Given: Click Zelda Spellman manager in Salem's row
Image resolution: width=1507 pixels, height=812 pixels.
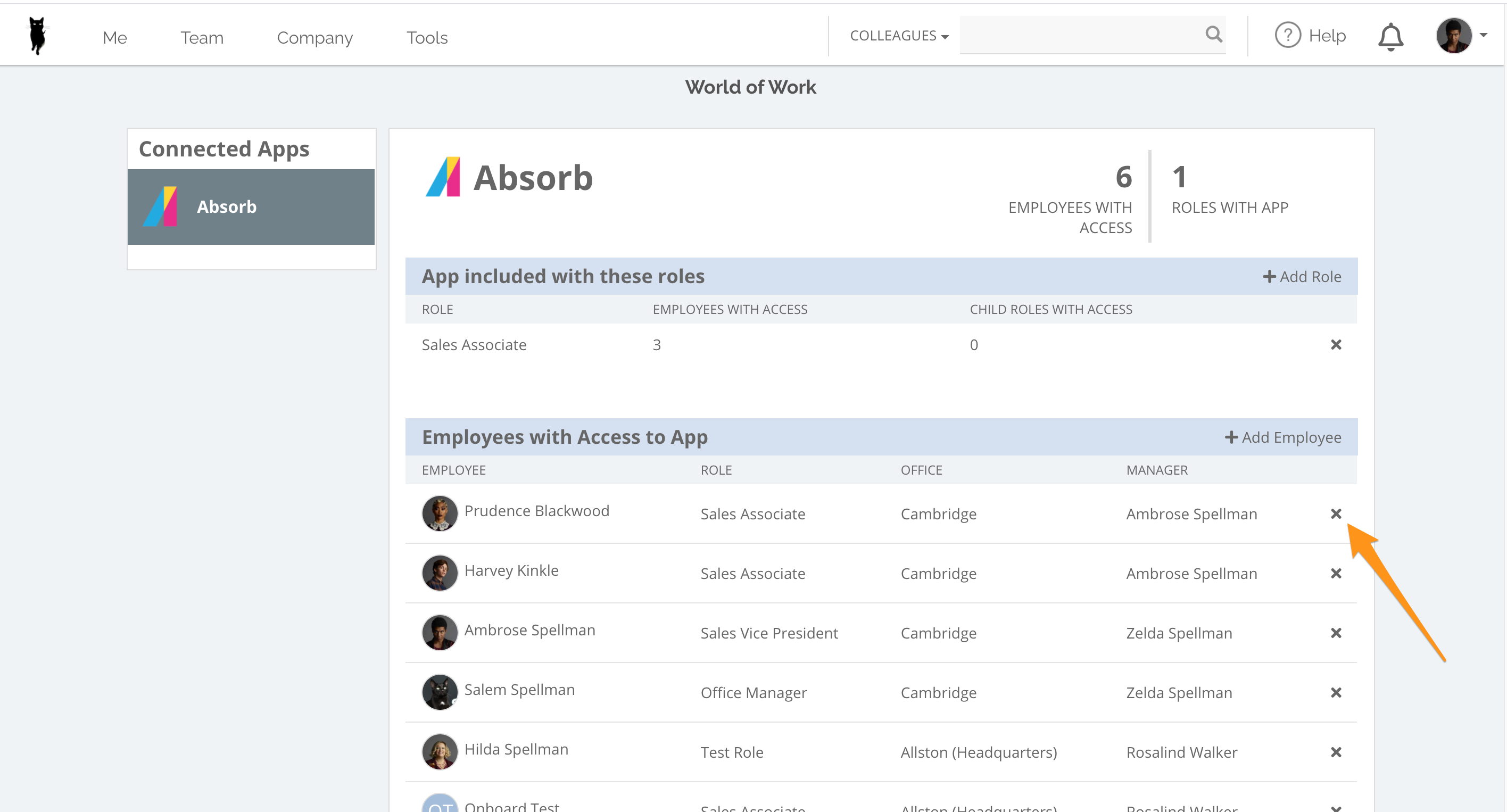Looking at the screenshot, I should pyautogui.click(x=1179, y=693).
